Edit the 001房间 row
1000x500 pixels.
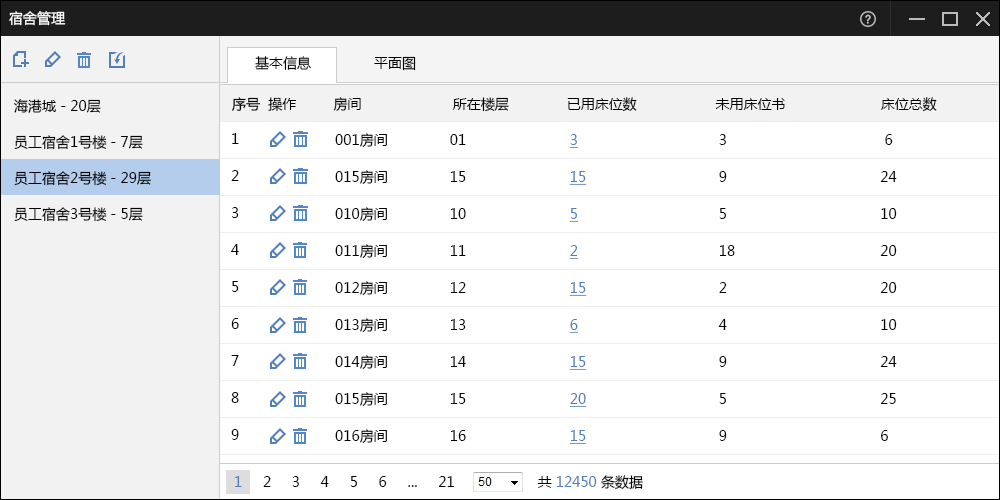[x=277, y=140]
